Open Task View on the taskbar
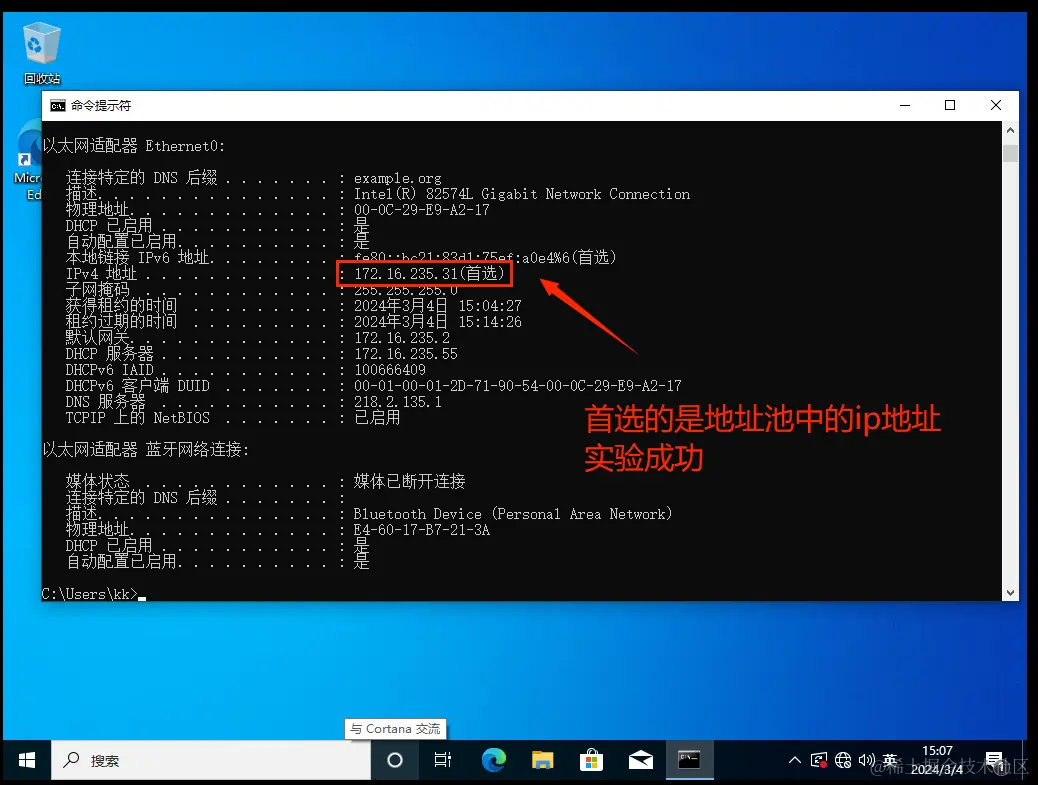The height and width of the screenshot is (785, 1038). [443, 760]
